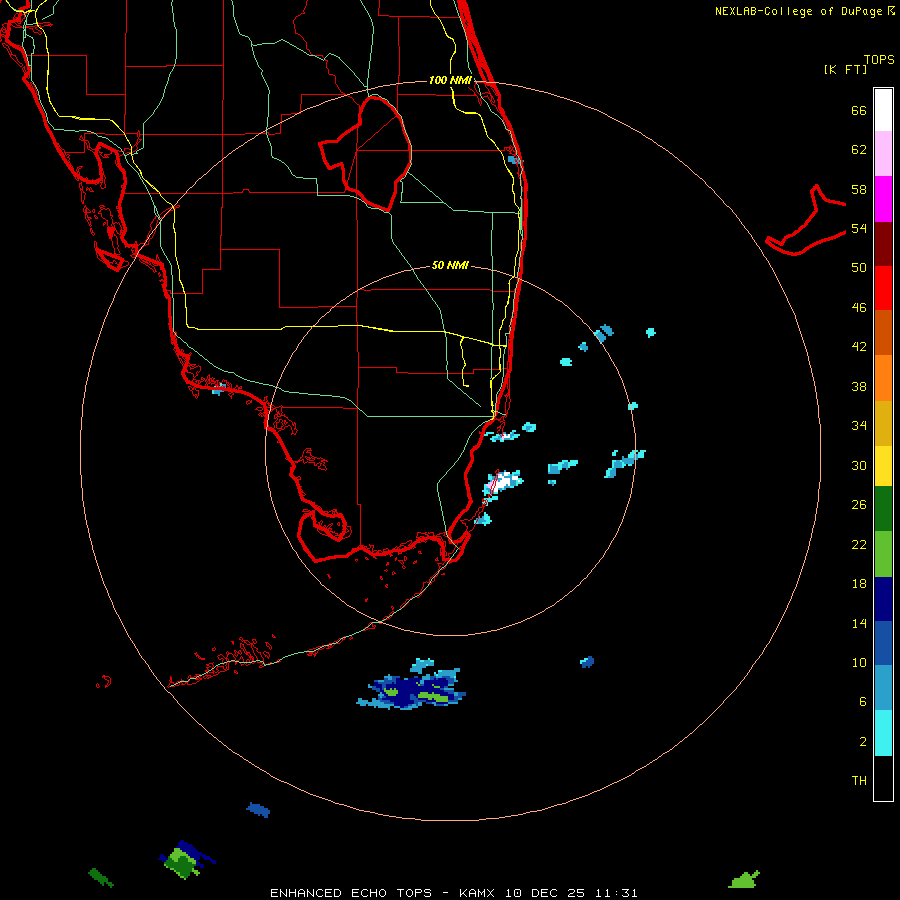Click the TH threshold label on the legend
This screenshot has height=900, width=900.
pos(859,781)
